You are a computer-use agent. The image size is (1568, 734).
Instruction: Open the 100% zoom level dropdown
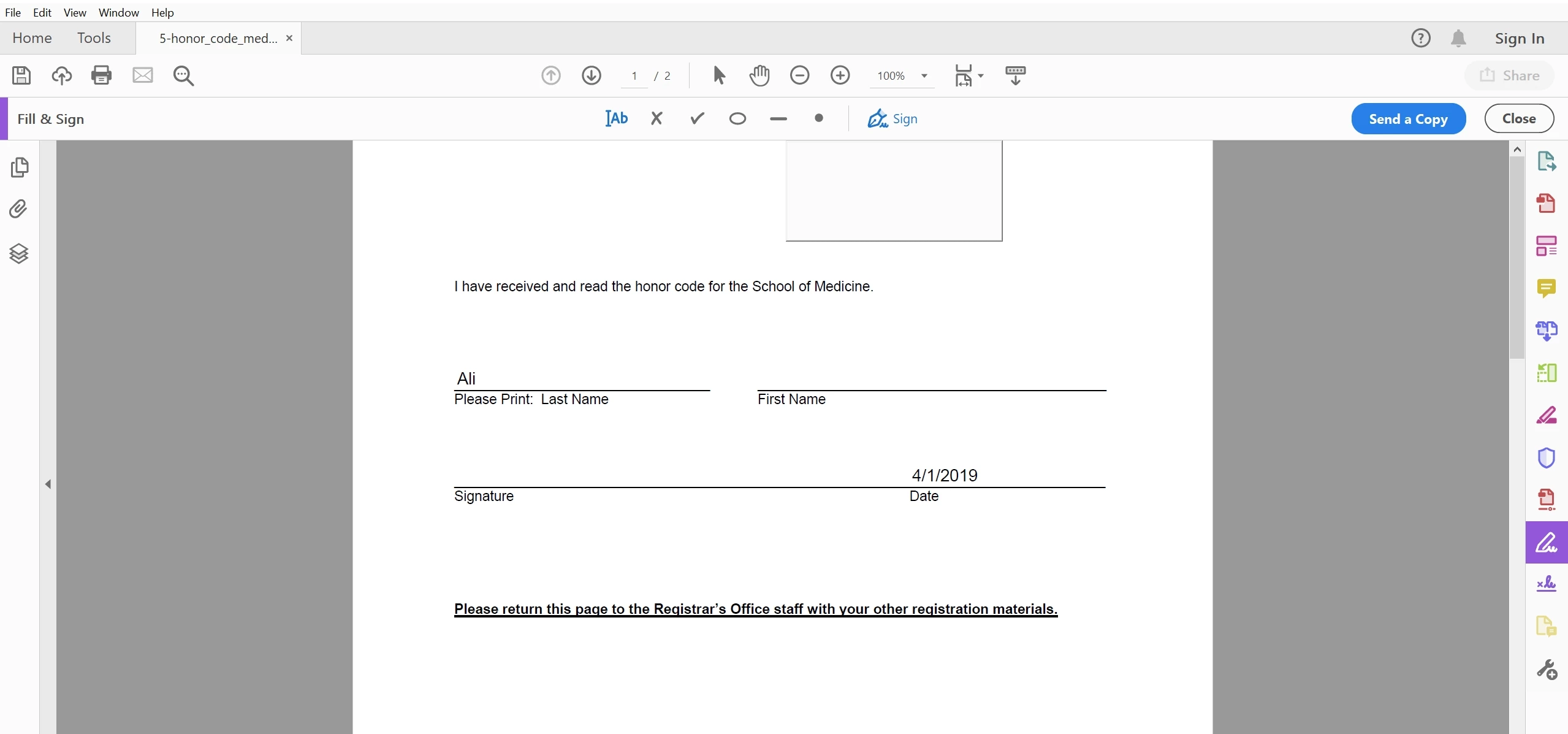pyautogui.click(x=924, y=76)
